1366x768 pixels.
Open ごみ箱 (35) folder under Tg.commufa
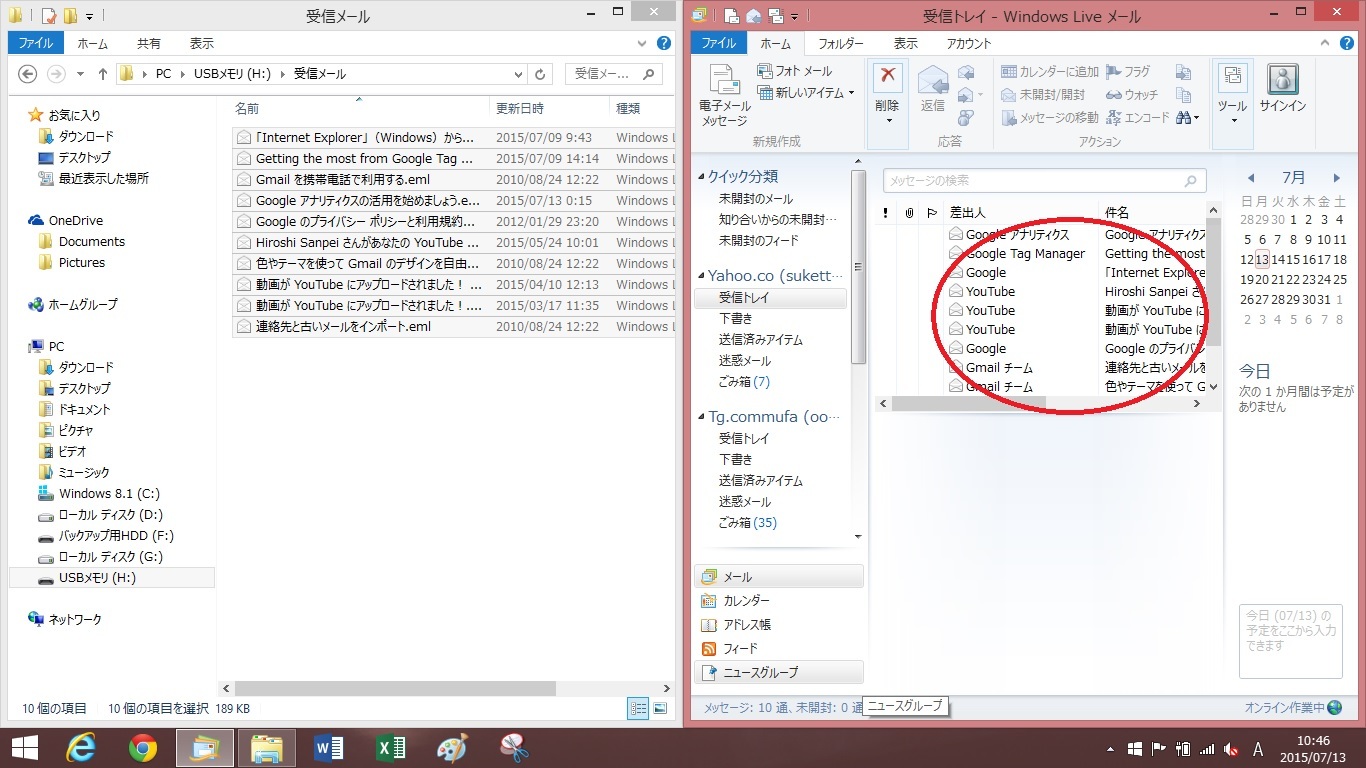(747, 523)
